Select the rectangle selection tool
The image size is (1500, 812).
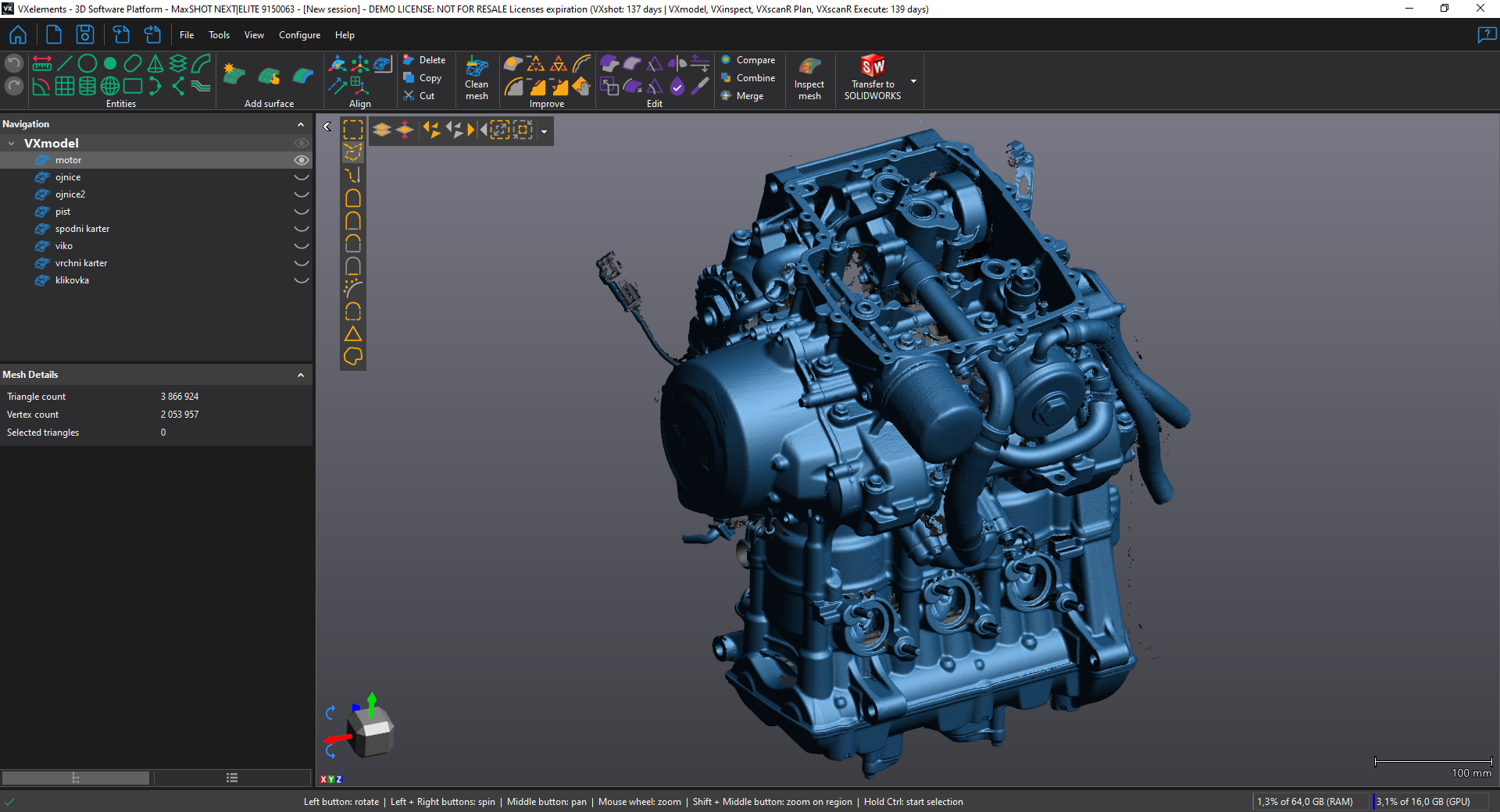coord(353,130)
